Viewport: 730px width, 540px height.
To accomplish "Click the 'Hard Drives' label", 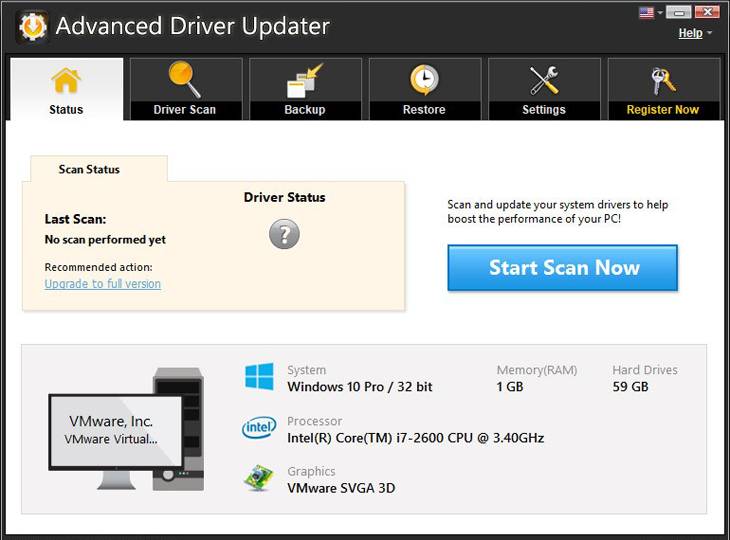I will click(x=645, y=370).
